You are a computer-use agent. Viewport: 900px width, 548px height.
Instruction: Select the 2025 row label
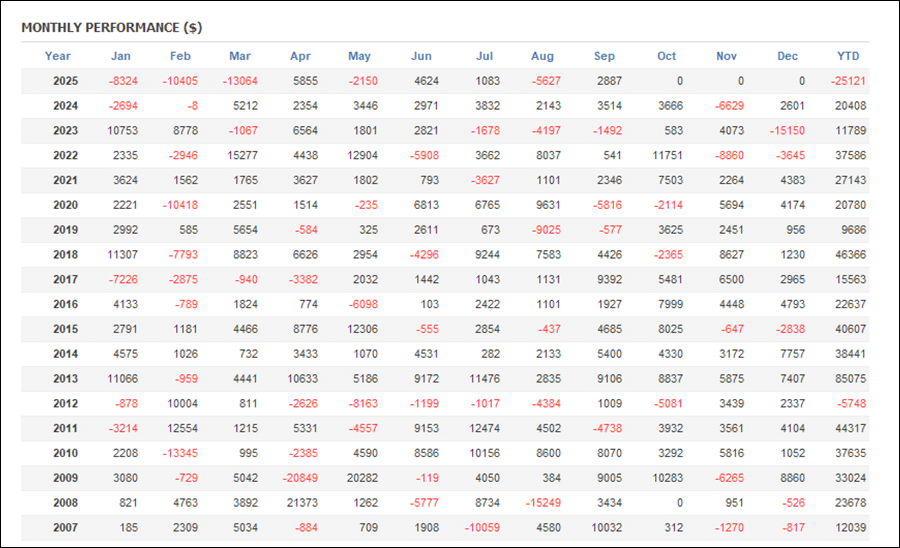pyautogui.click(x=66, y=80)
